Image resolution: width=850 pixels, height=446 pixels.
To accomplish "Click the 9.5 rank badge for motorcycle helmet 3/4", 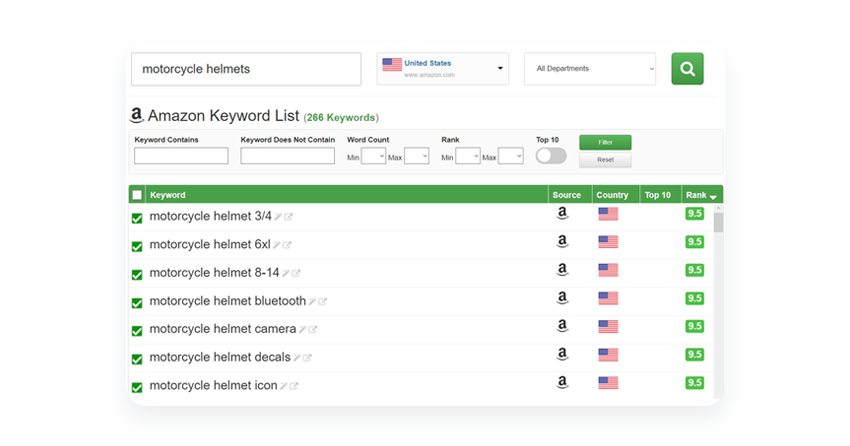I will point(694,214).
